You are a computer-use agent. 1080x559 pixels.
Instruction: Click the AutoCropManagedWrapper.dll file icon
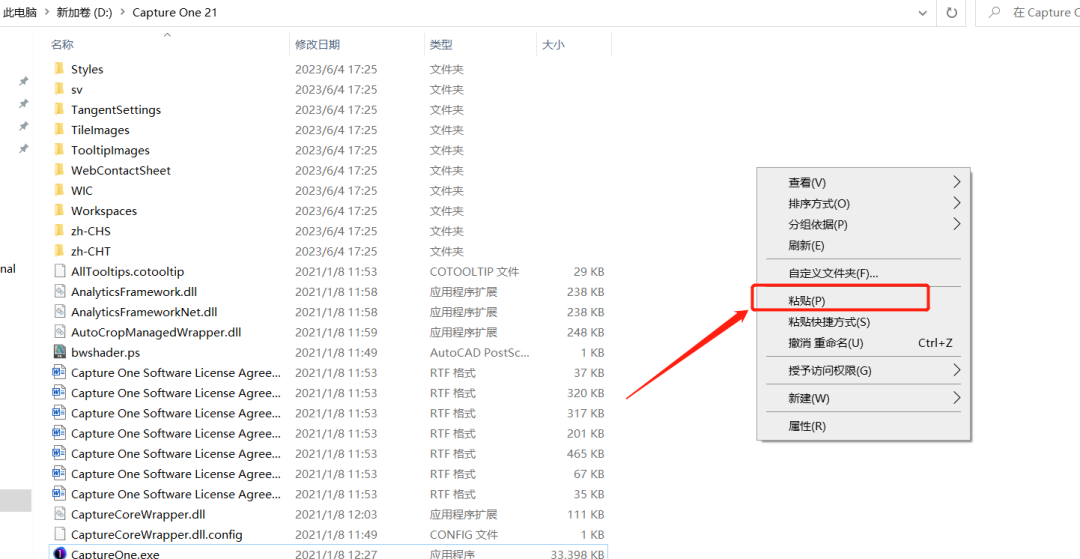(x=59, y=332)
